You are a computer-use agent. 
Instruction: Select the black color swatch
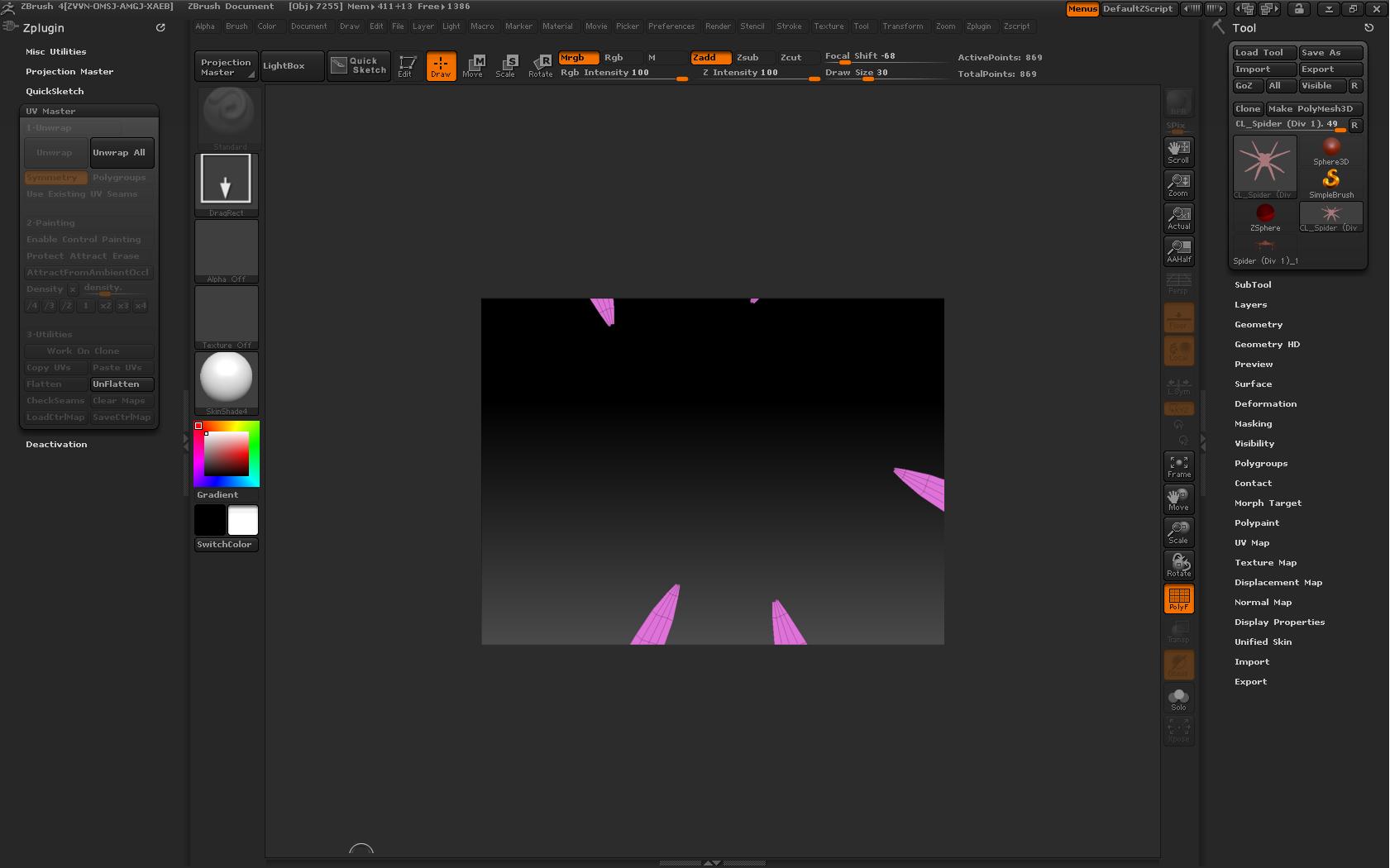point(210,521)
